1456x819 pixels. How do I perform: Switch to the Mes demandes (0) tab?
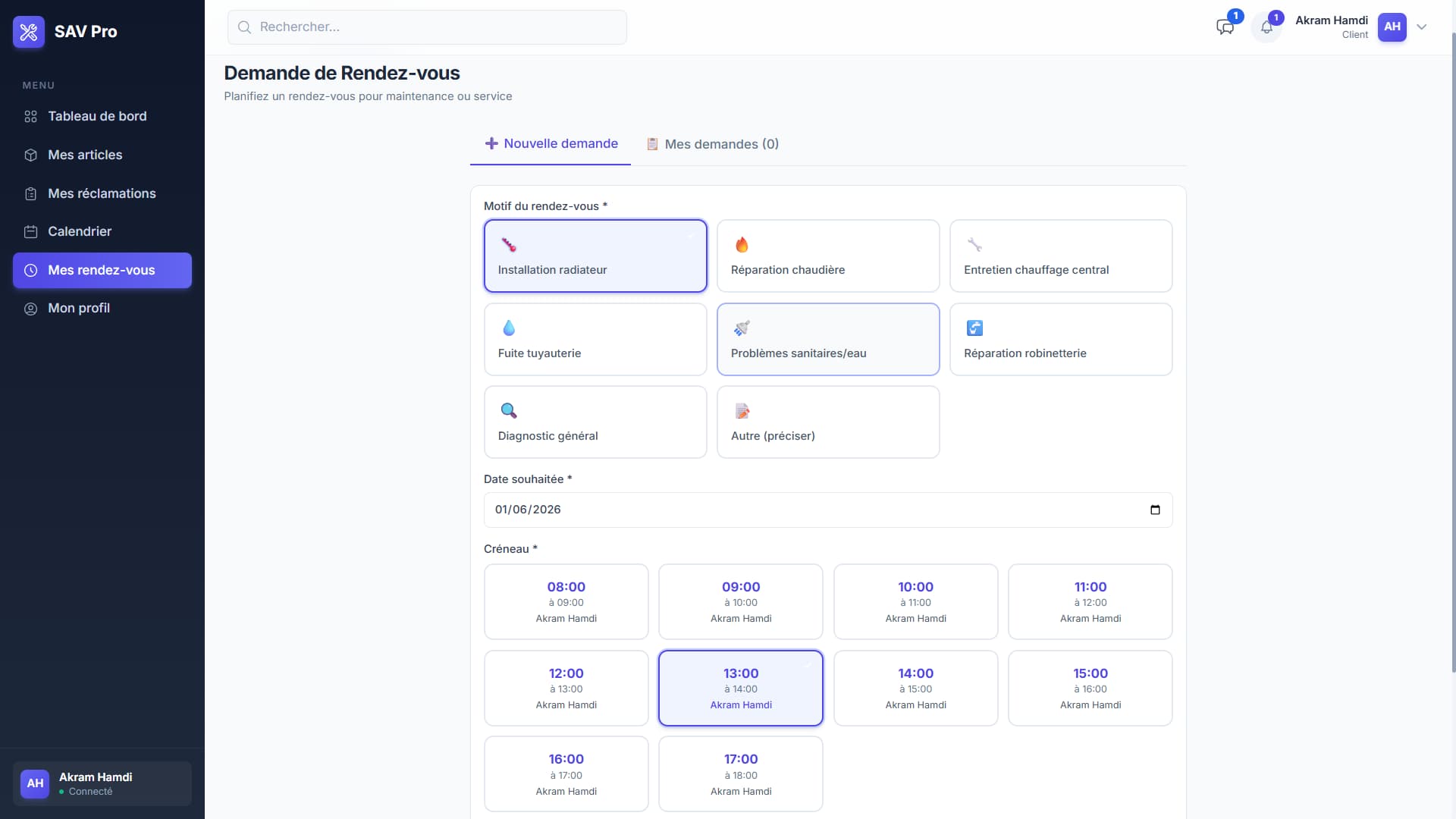[712, 144]
